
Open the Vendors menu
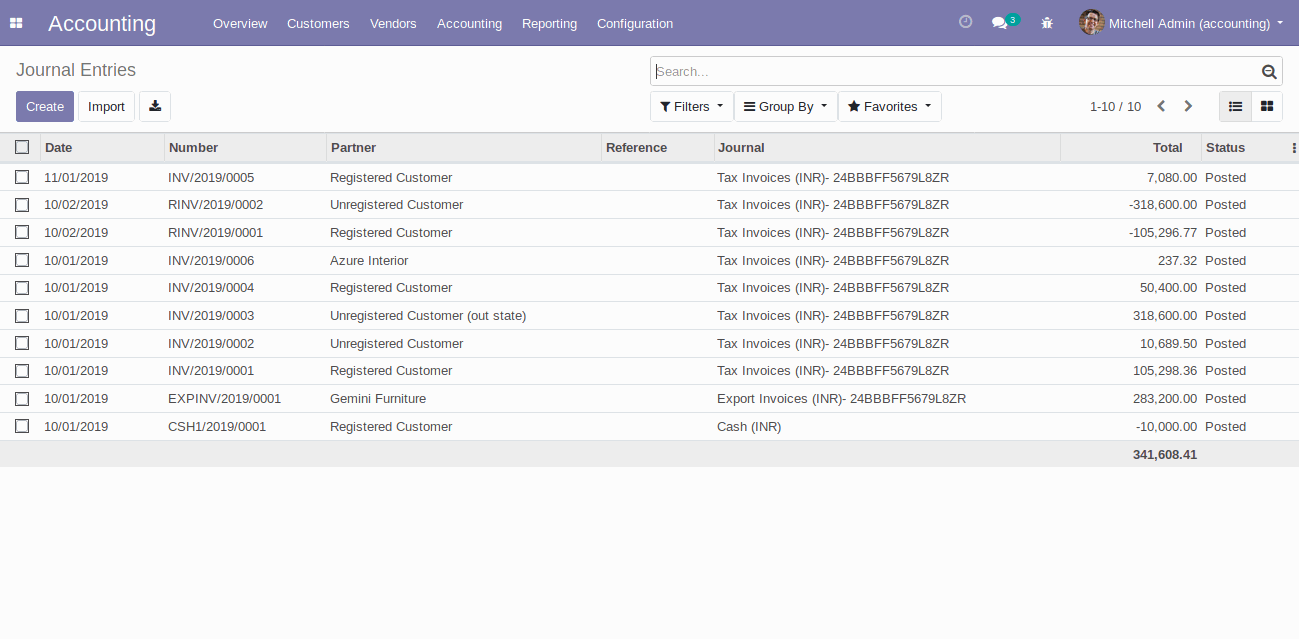(393, 23)
